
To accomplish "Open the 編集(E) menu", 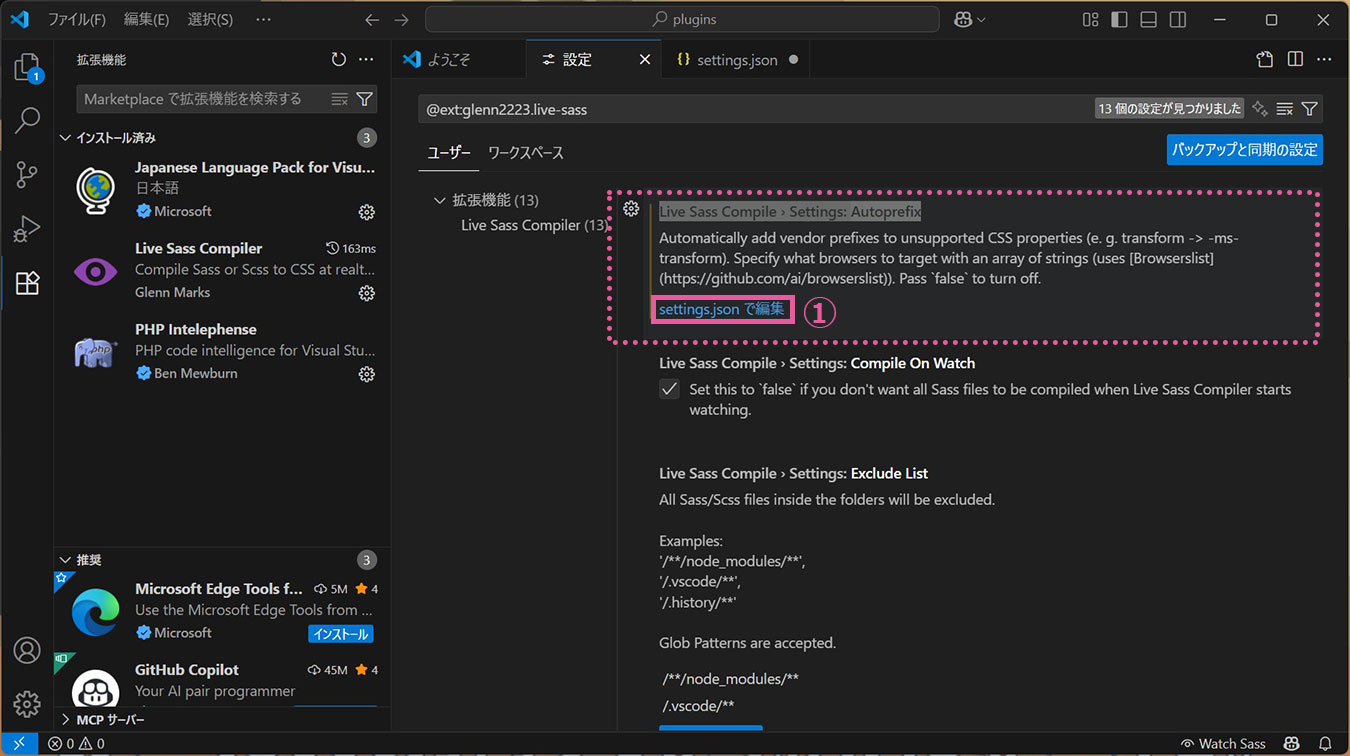I will click(x=146, y=20).
